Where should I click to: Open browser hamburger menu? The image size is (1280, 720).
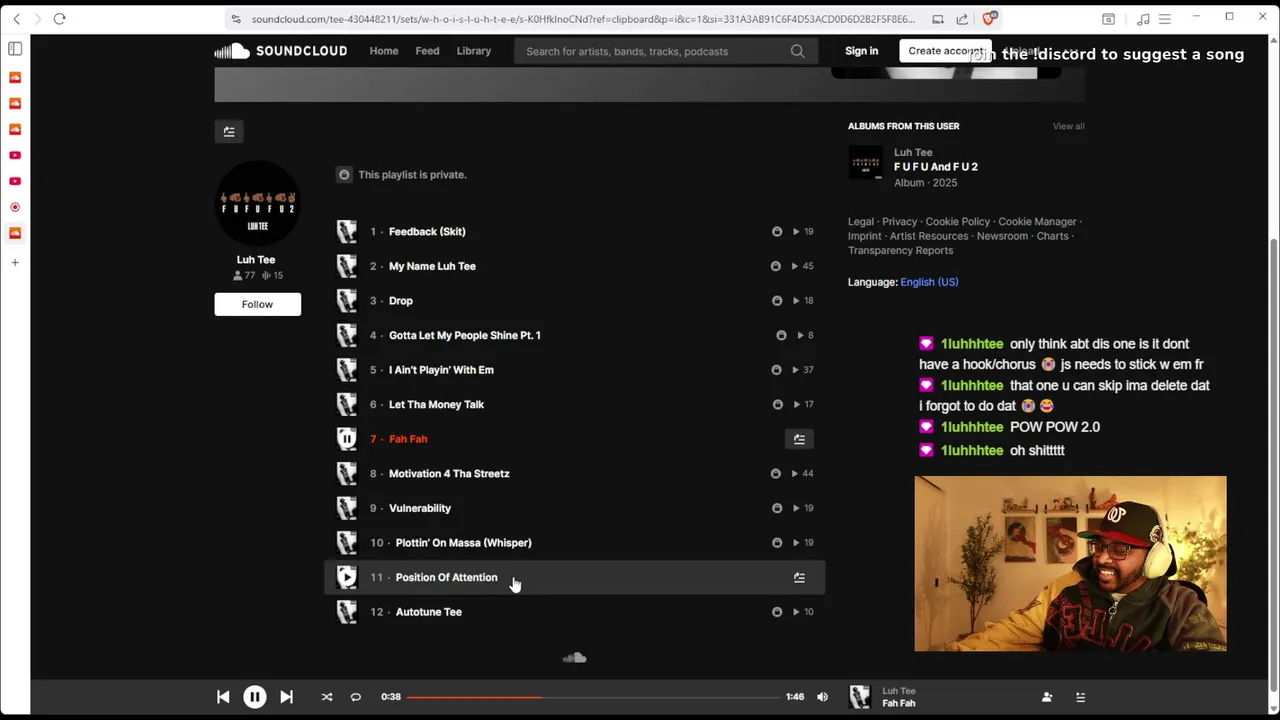1164,19
